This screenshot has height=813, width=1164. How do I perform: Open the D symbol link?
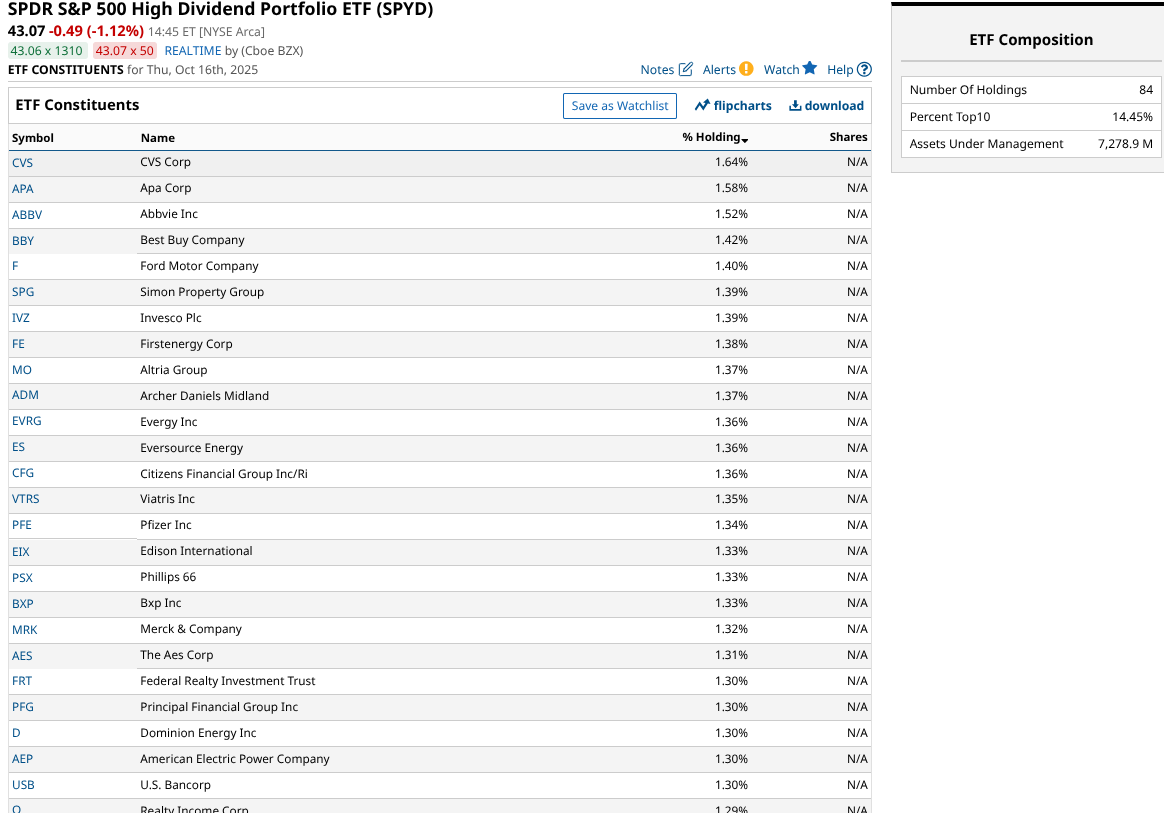pyautogui.click(x=16, y=733)
